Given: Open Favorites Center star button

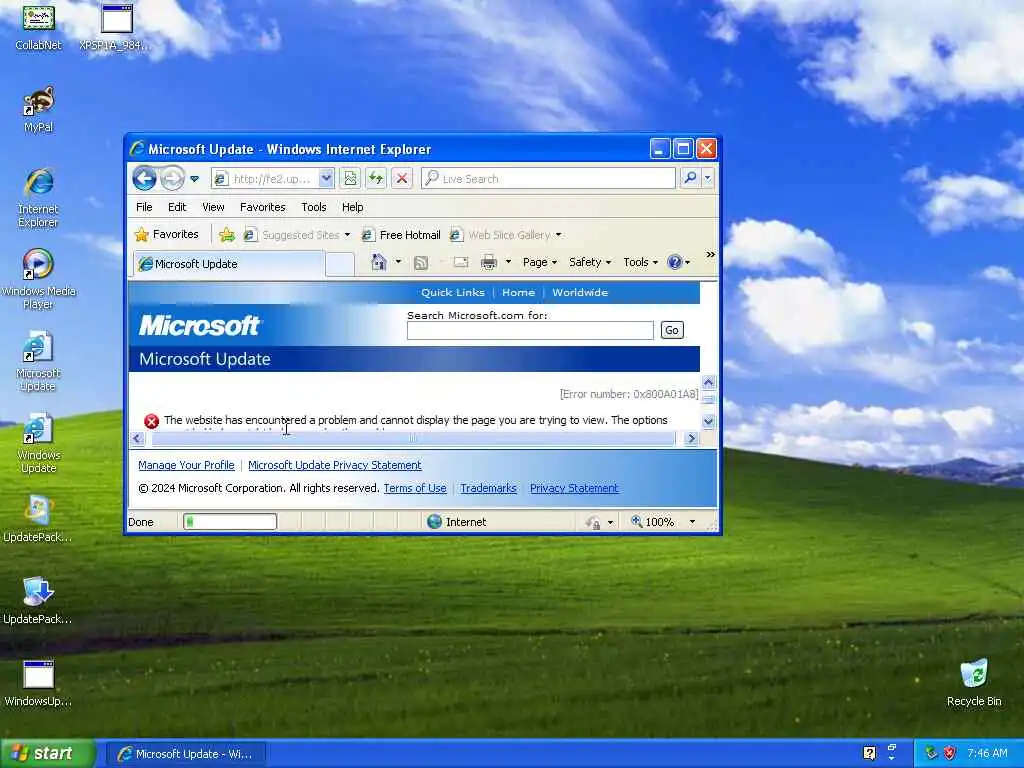Looking at the screenshot, I should pyautogui.click(x=167, y=234).
